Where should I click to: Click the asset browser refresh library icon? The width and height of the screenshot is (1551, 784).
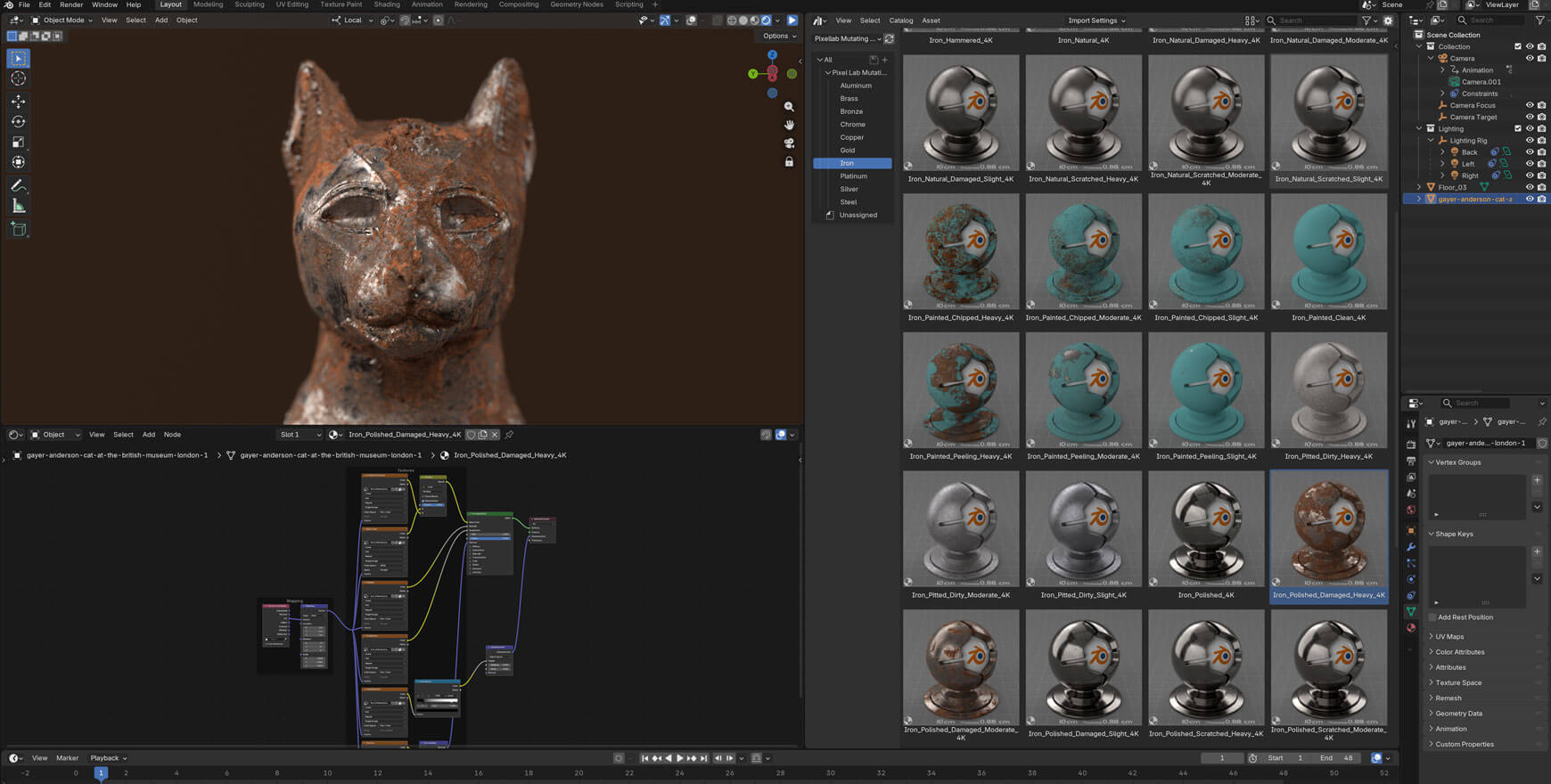tap(889, 39)
